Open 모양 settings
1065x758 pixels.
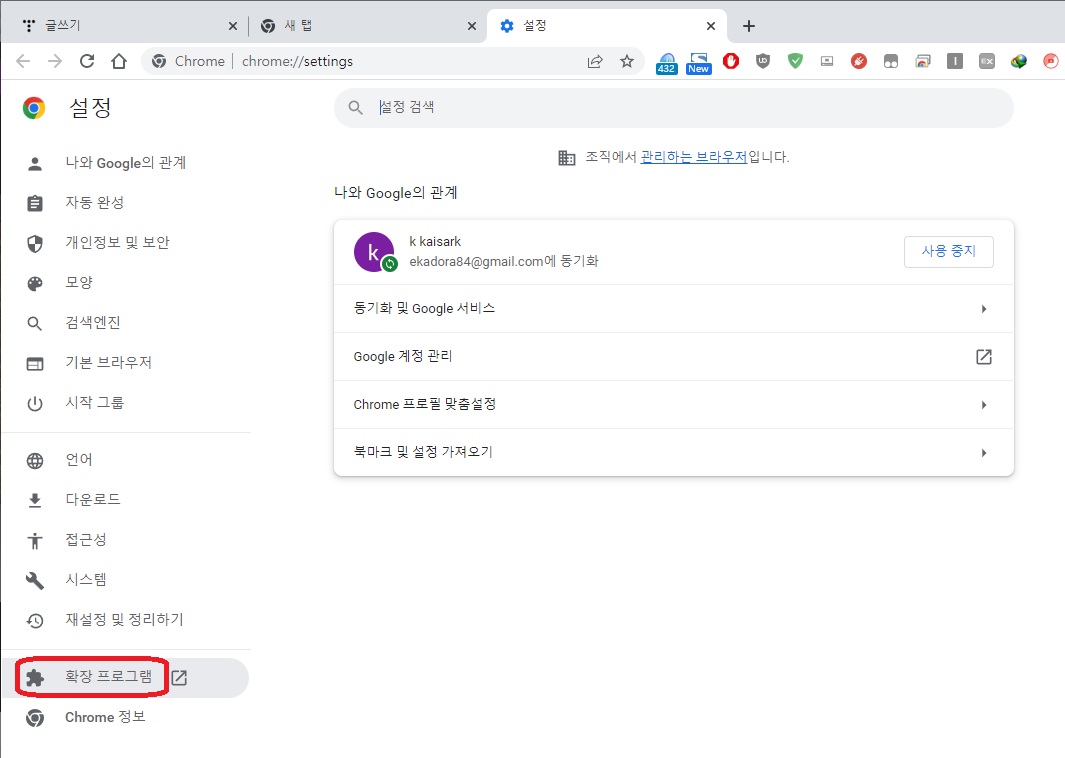click(x=126, y=283)
